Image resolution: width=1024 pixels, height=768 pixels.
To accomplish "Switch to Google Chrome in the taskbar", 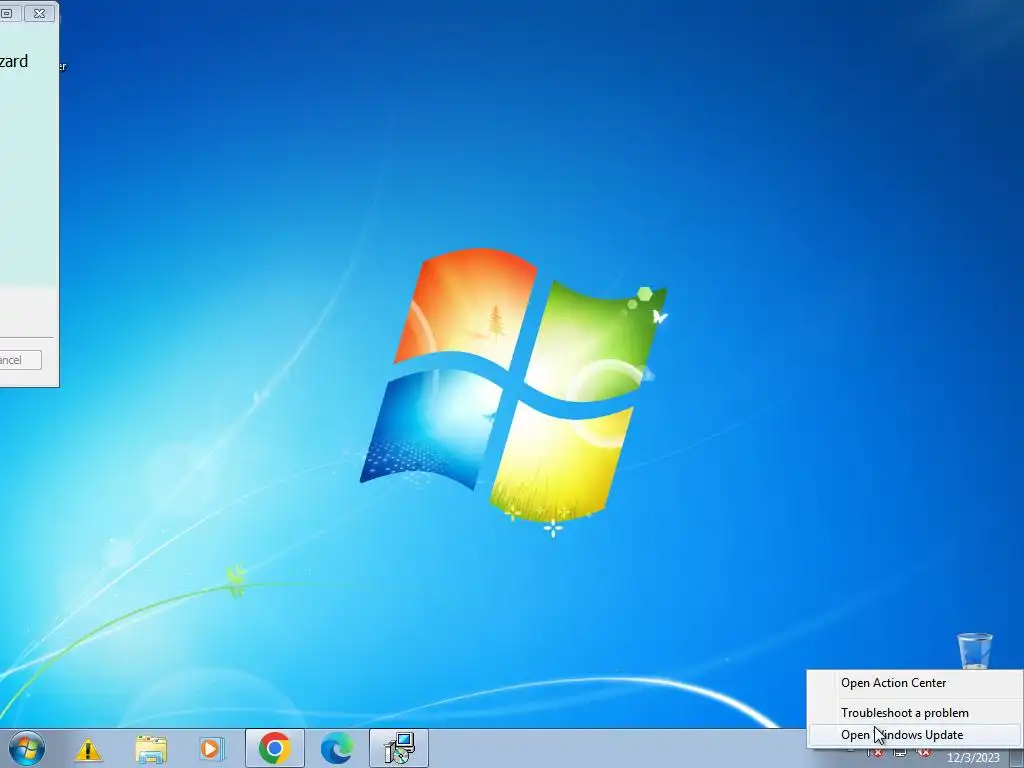I will point(274,748).
